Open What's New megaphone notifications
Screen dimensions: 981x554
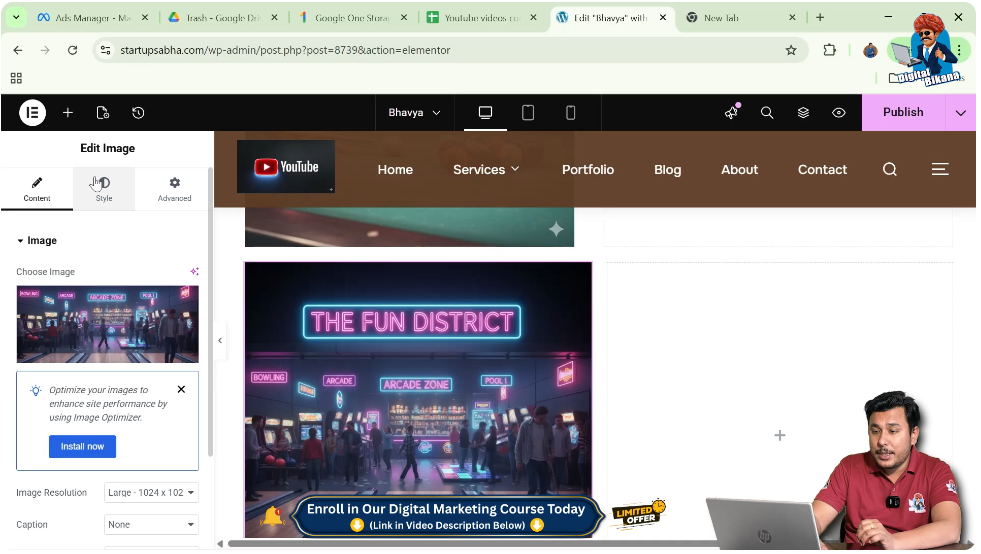[731, 113]
